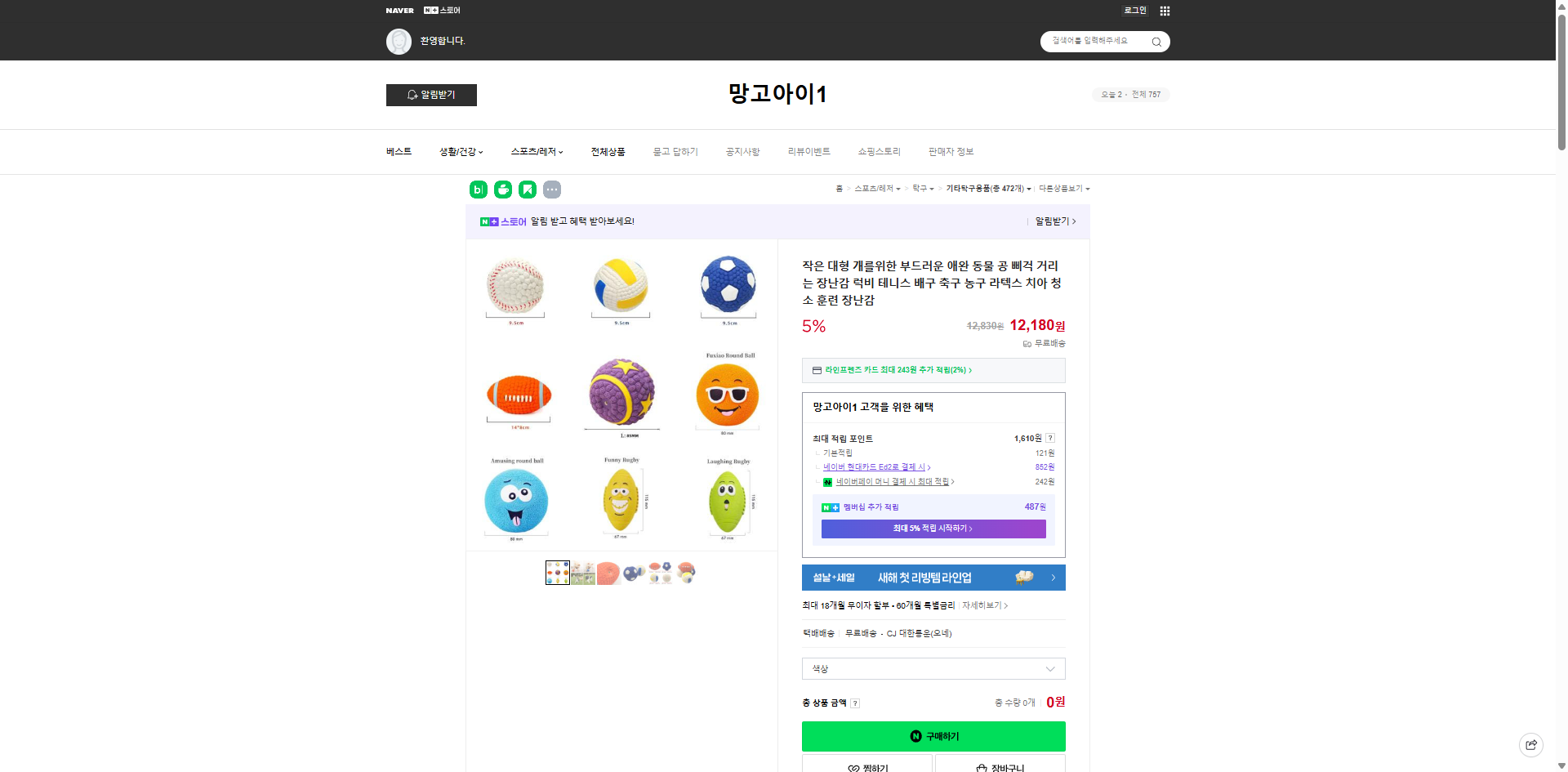Screen dimensions: 1568x772
Task: Open the Naver apps grid icon top right
Action: click(1165, 11)
